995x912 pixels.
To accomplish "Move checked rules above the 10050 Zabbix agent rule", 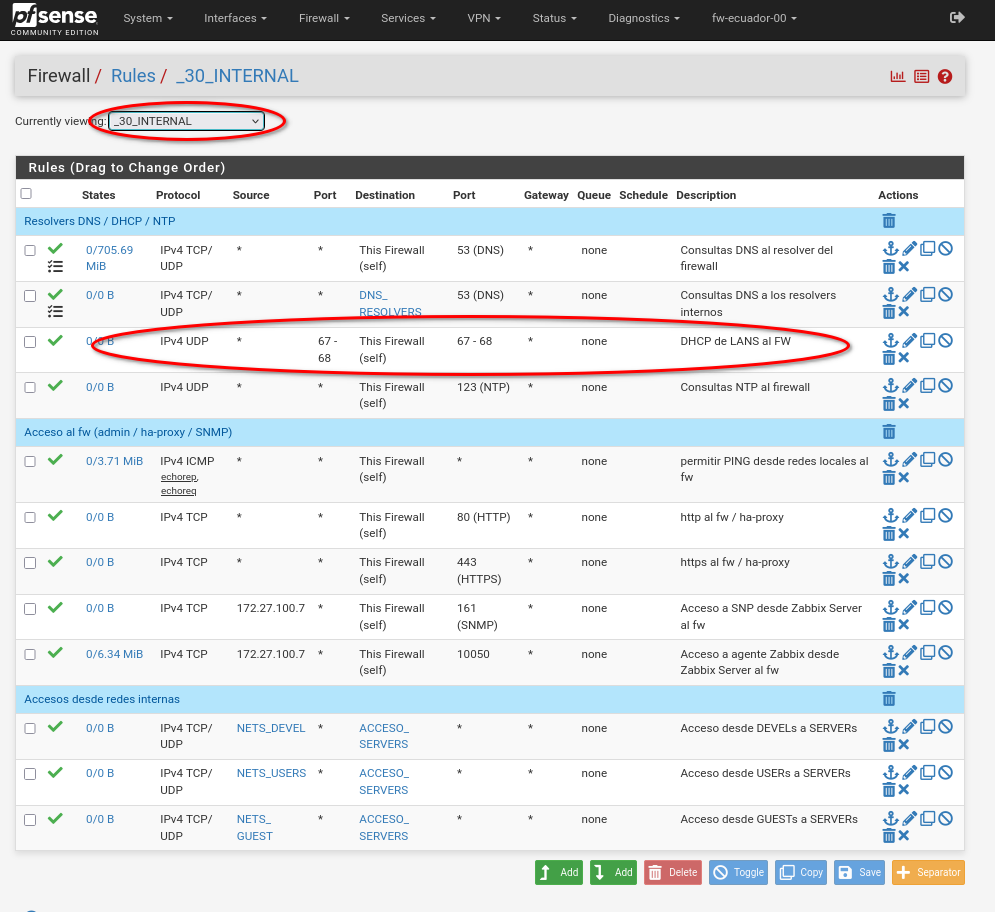I will 891,653.
